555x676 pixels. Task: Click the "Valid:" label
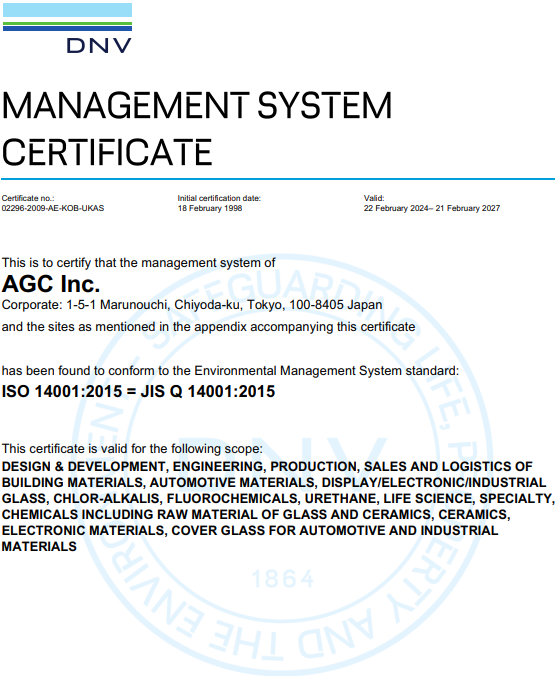click(x=374, y=198)
